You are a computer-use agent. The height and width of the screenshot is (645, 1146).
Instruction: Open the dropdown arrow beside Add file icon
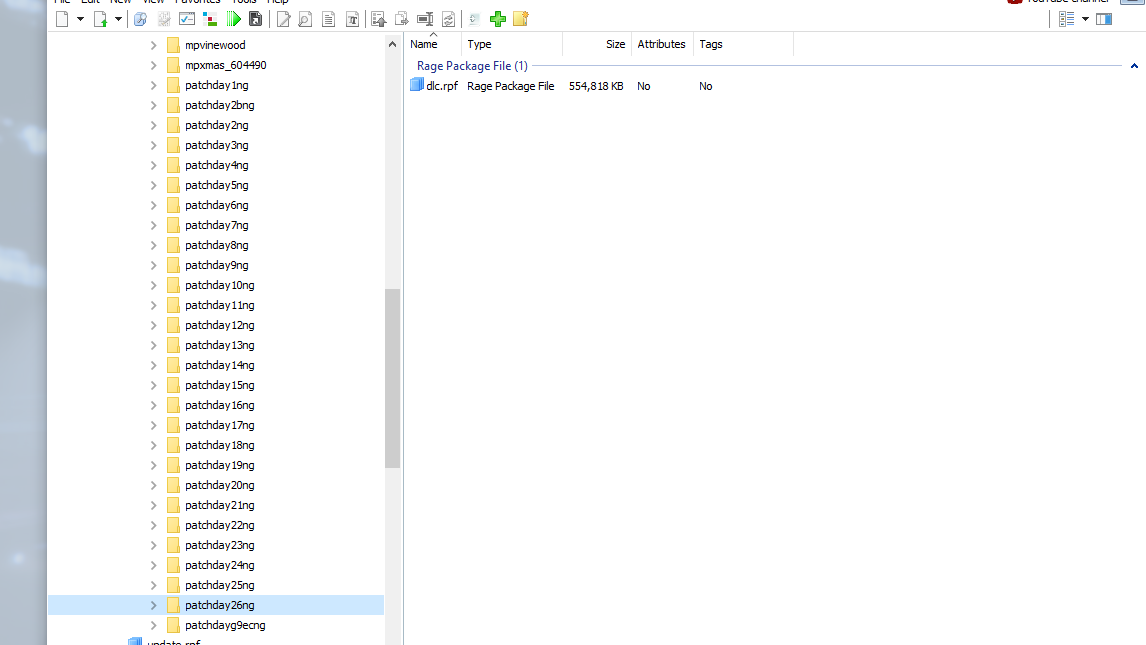click(x=118, y=19)
